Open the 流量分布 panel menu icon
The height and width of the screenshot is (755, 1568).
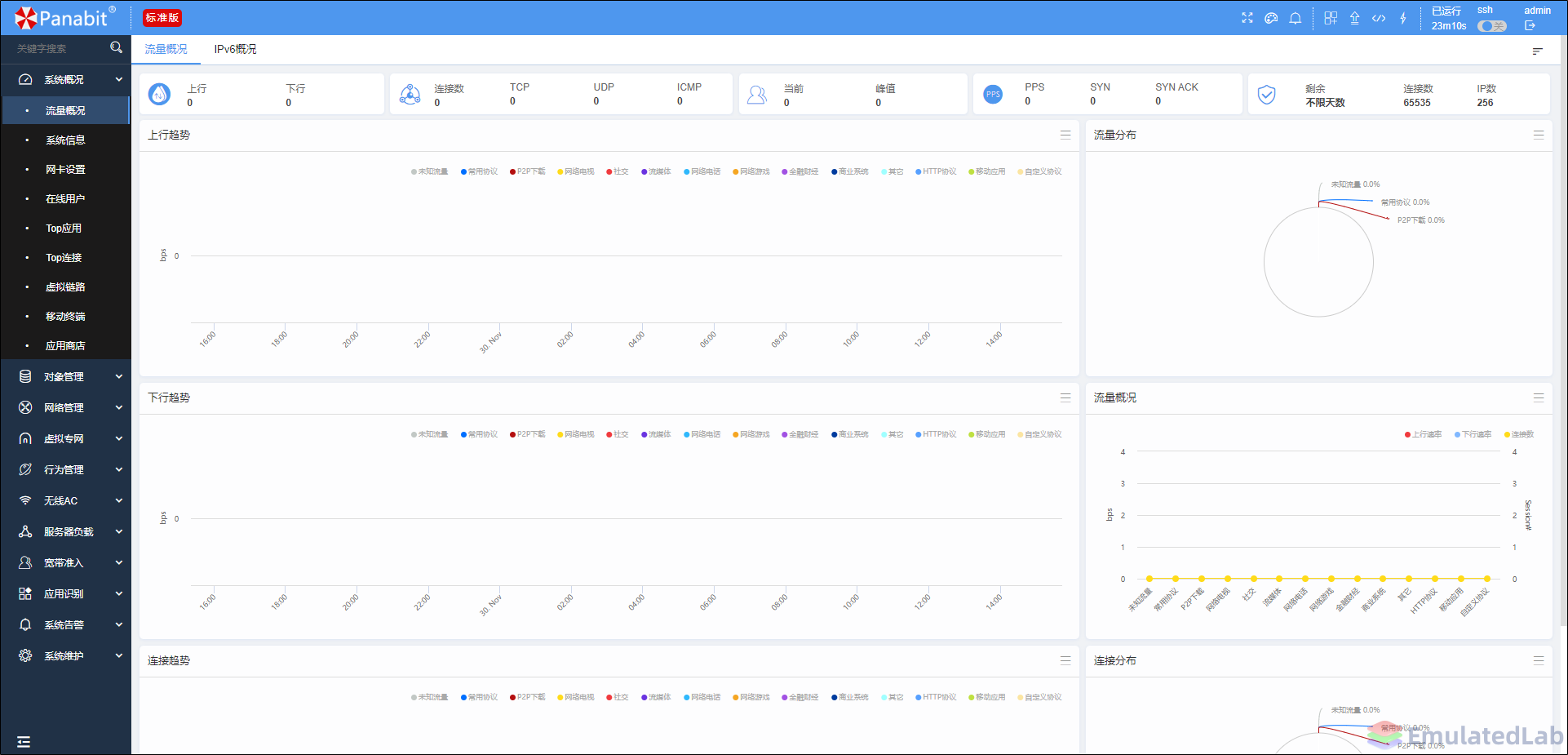click(1539, 135)
